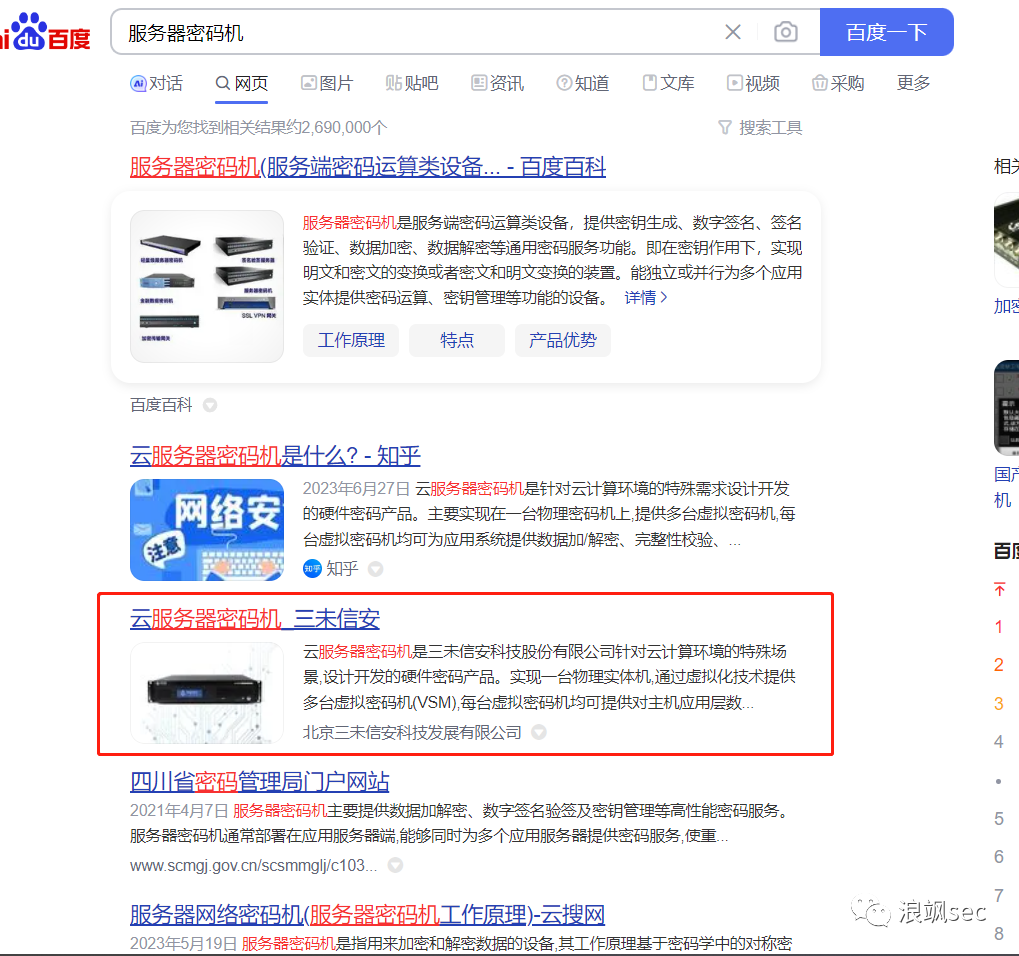Select hot list item number 2
Screen dimensions: 1019x956
pos(999,665)
